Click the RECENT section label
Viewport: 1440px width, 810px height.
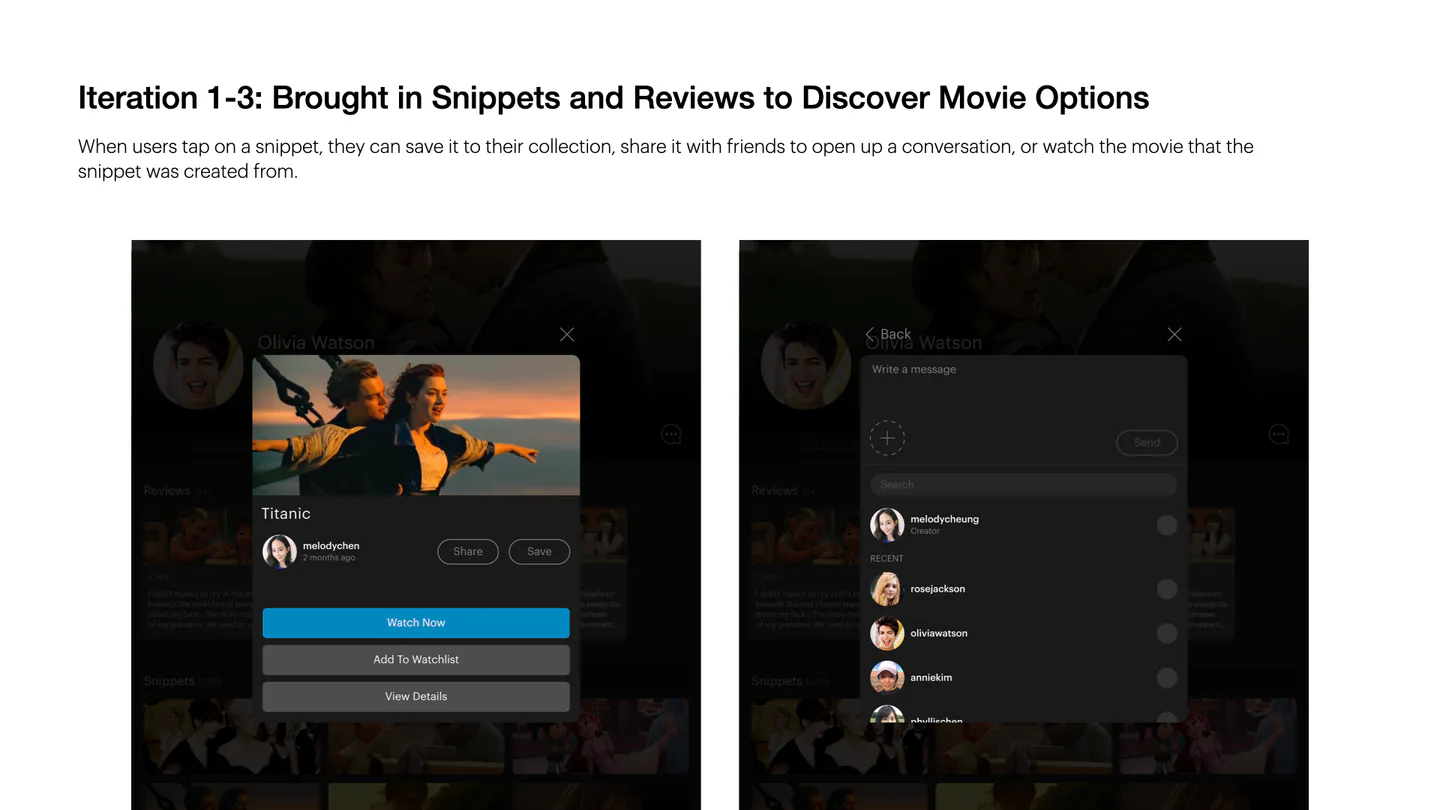coord(887,558)
